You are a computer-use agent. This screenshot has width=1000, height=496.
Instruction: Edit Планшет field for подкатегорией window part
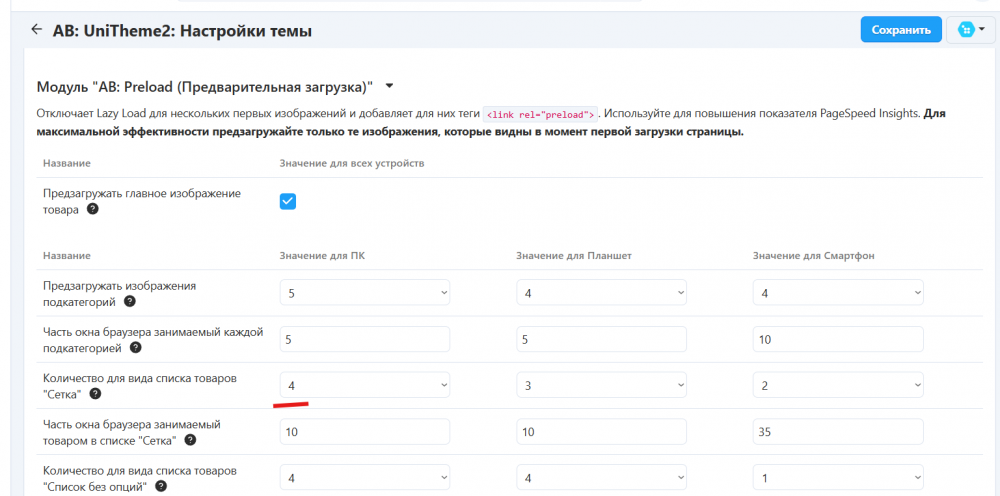point(601,339)
